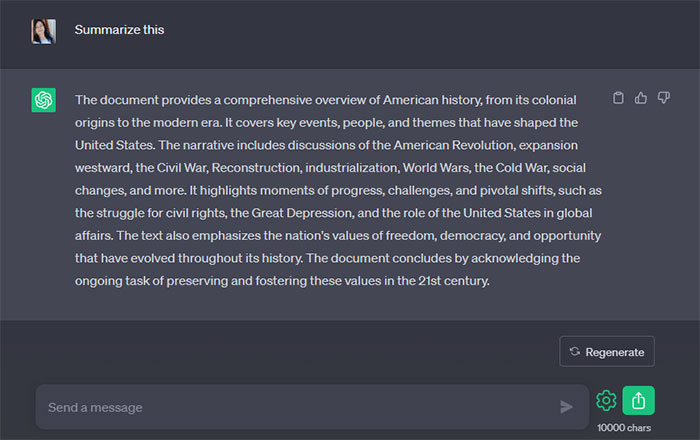Click the circular arrows icon in Regenerate
This screenshot has width=700, height=440.
(575, 351)
